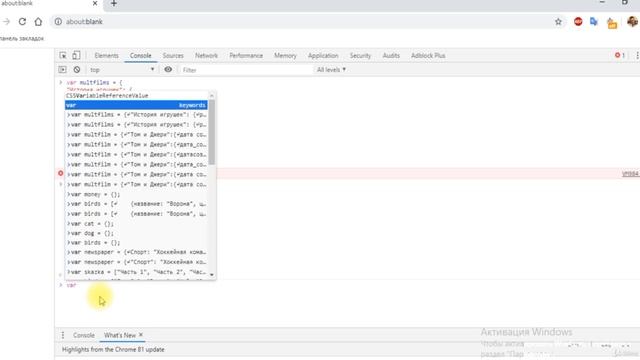Open the browser profile avatar
The height and width of the screenshot is (360, 640).
pos(632,22)
